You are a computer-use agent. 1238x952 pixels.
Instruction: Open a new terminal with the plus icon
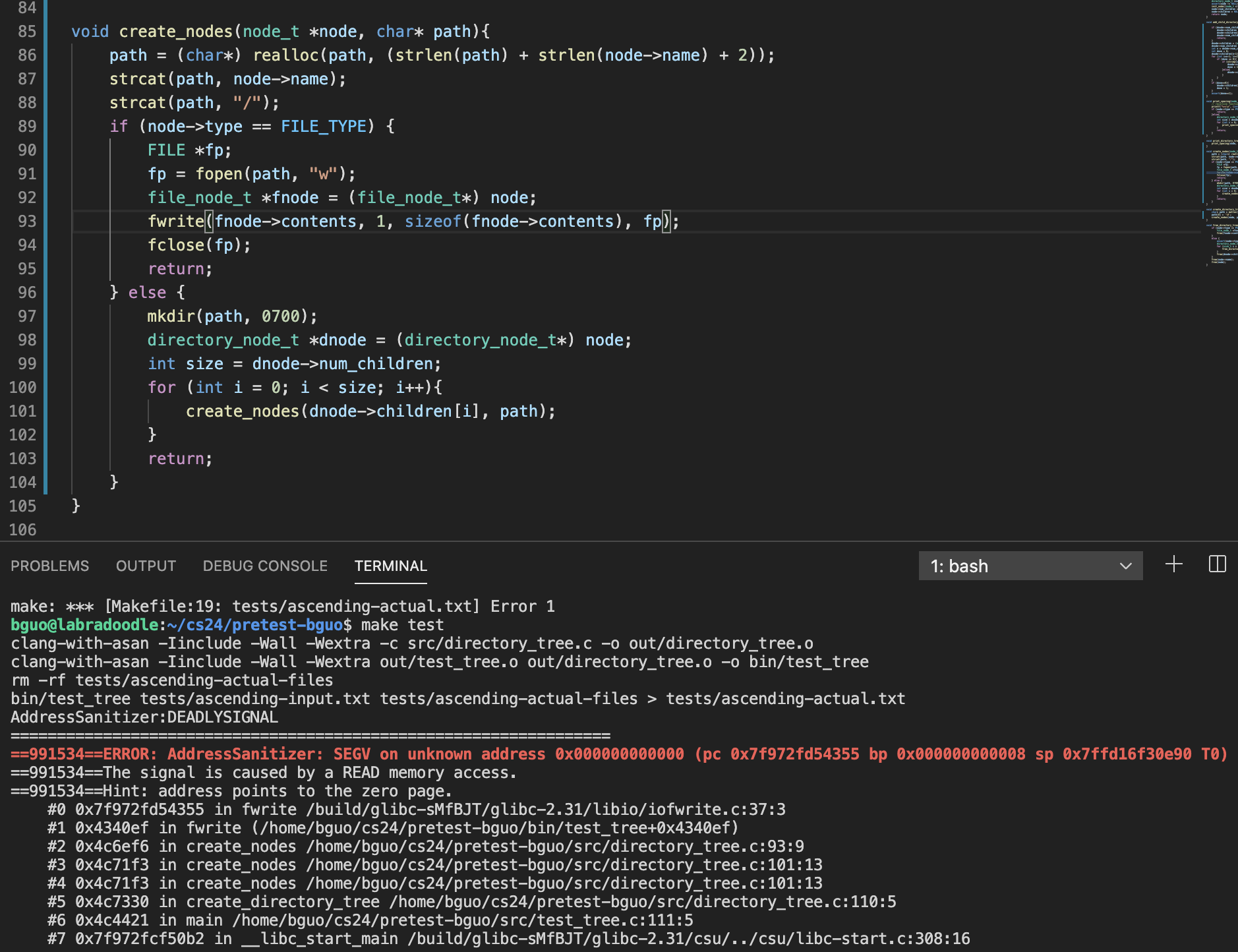[x=1173, y=564]
